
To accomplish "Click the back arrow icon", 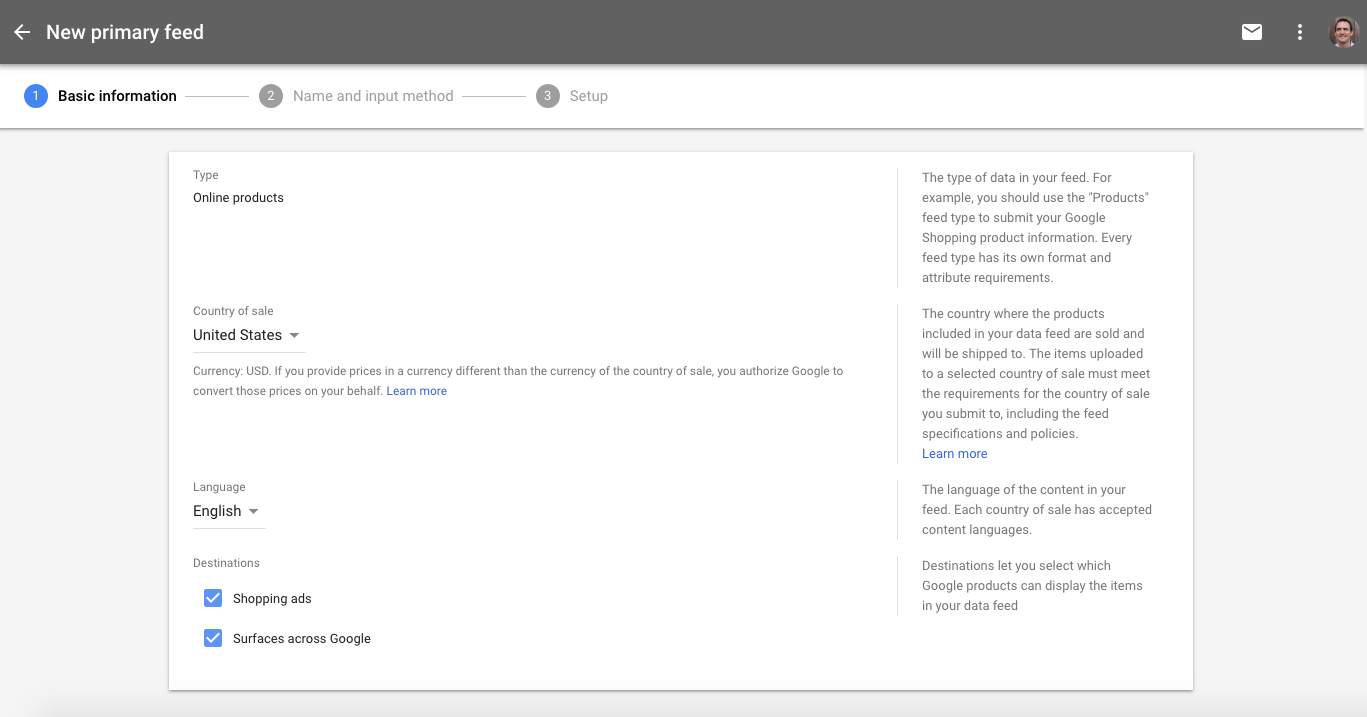I will coord(22,32).
